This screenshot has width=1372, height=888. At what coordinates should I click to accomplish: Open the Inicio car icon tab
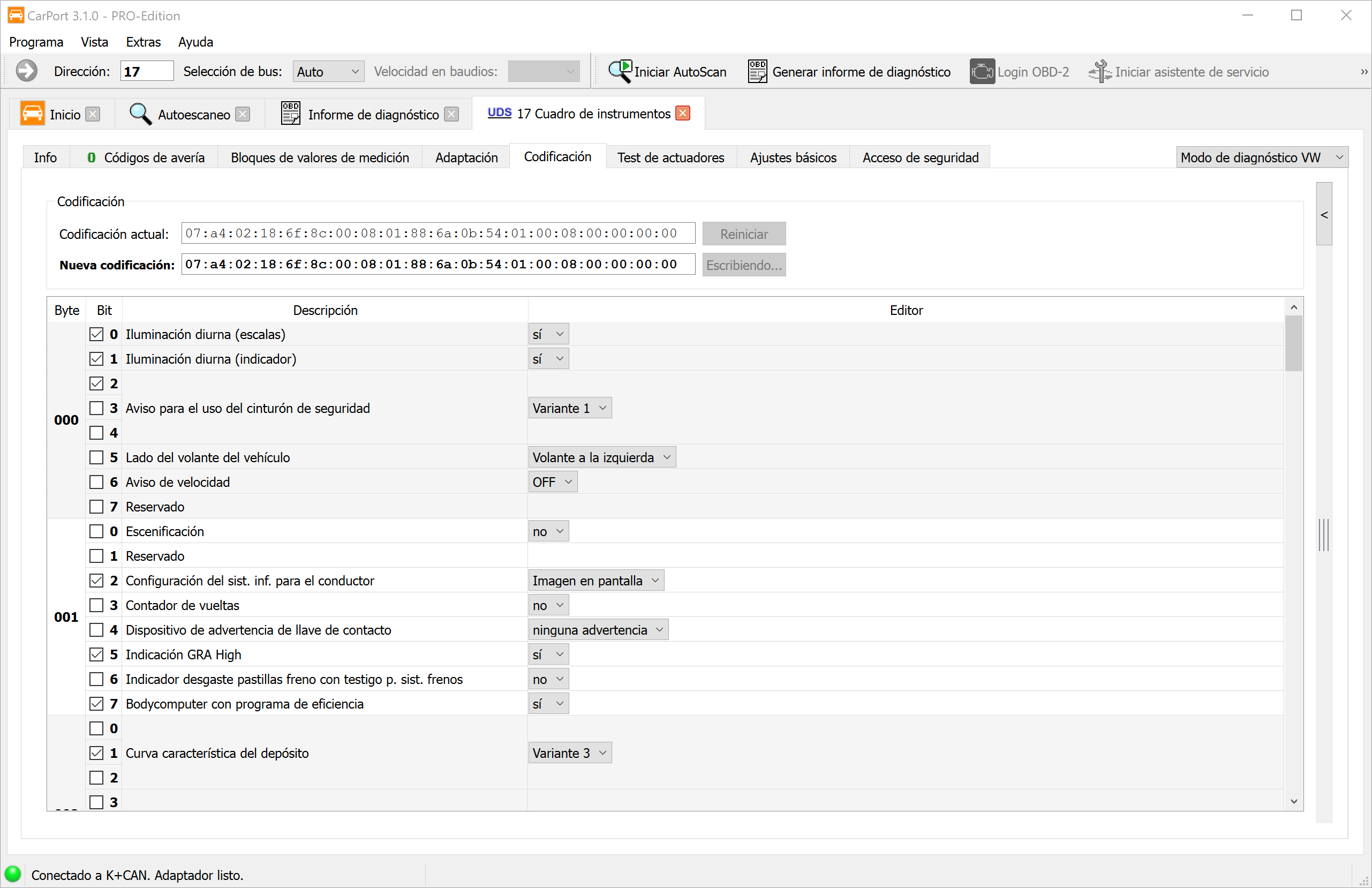32,114
